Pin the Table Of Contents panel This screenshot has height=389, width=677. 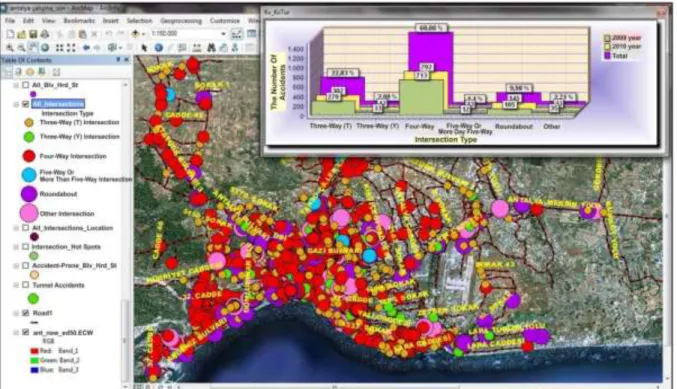(x=118, y=60)
